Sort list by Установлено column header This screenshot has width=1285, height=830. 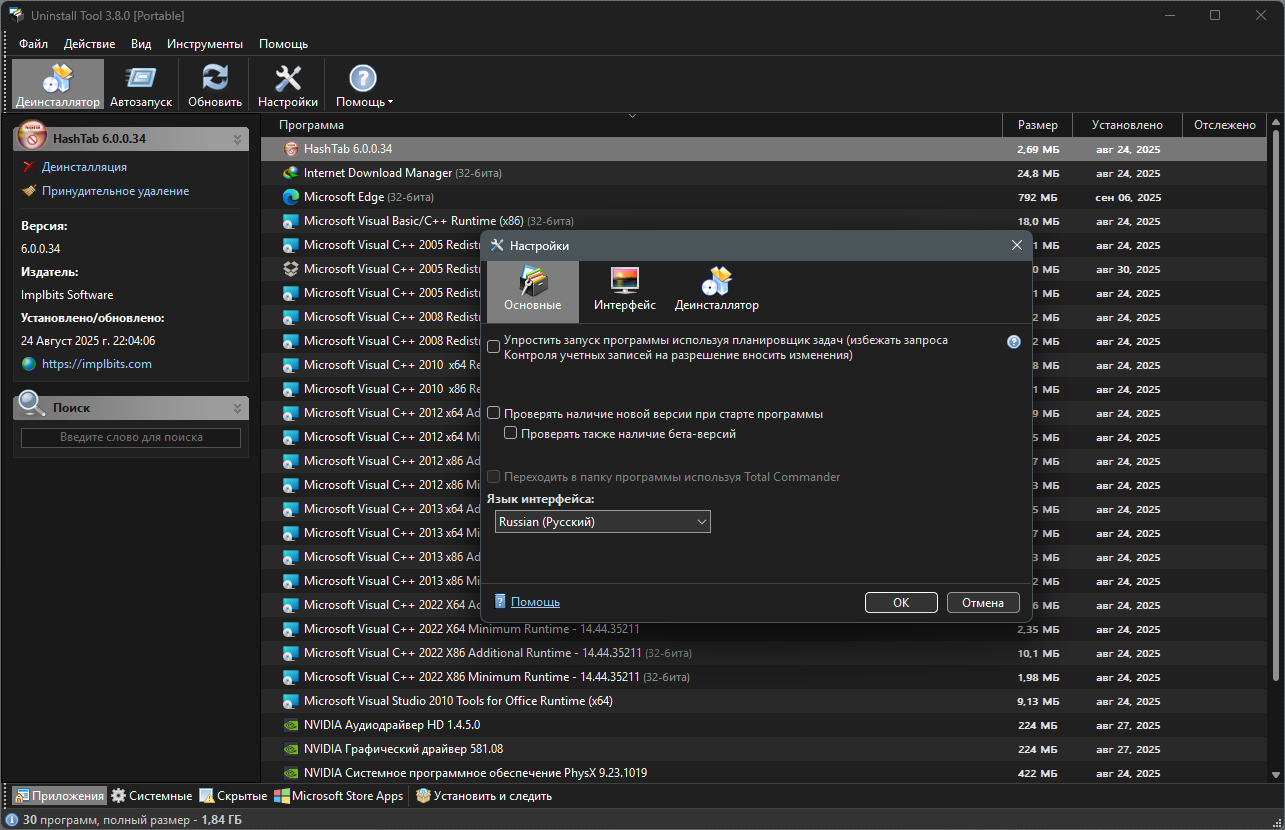point(1127,125)
